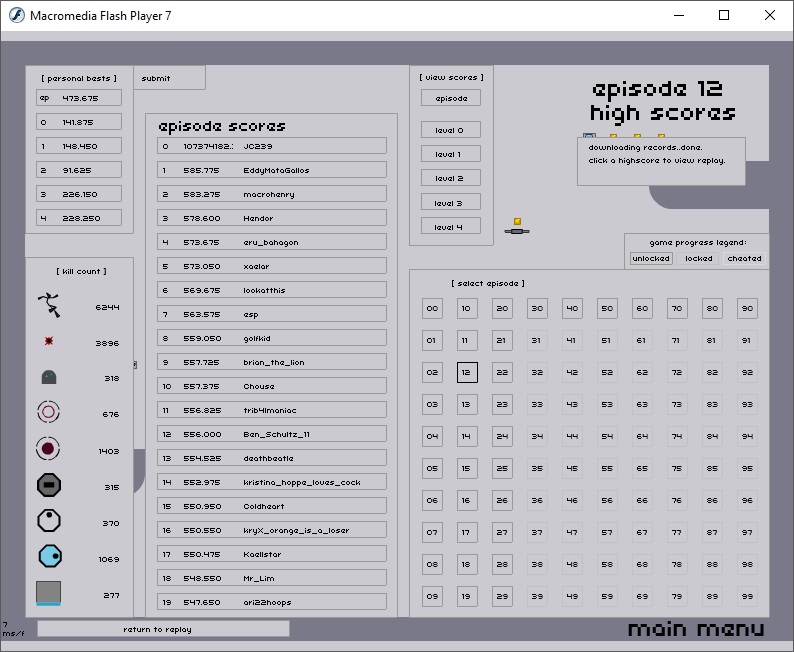Click the dark dome floor guard icon
The image size is (794, 652).
click(49, 377)
